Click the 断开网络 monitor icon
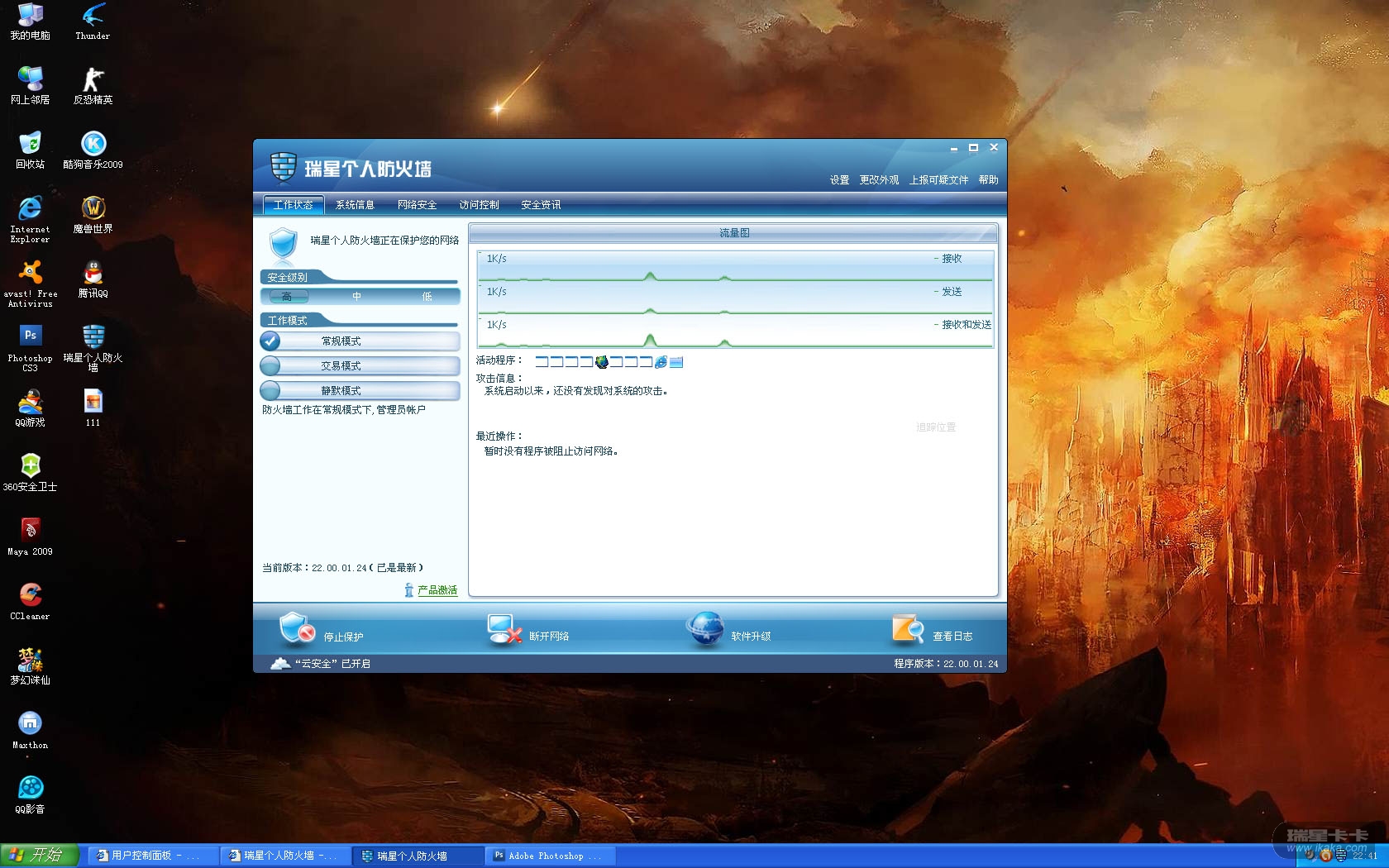Screen dimensions: 1389x868 click(x=504, y=629)
